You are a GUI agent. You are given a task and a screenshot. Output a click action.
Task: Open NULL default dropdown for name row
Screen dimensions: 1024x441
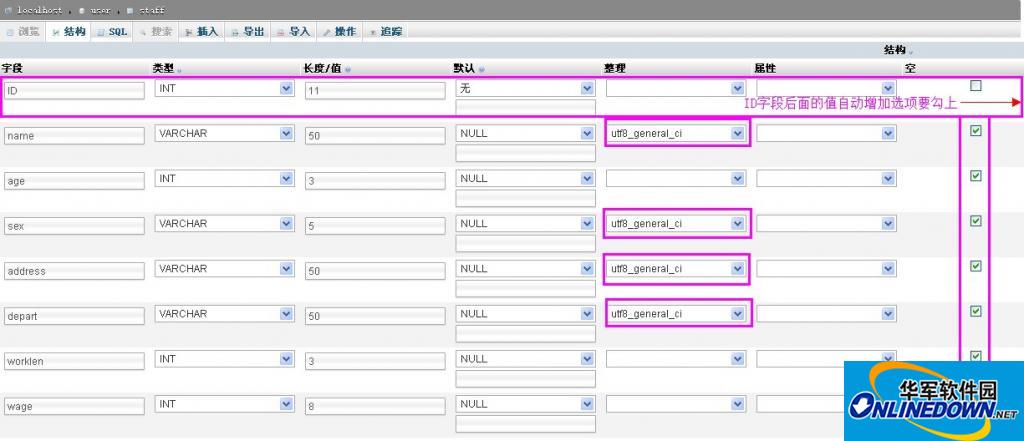point(525,133)
